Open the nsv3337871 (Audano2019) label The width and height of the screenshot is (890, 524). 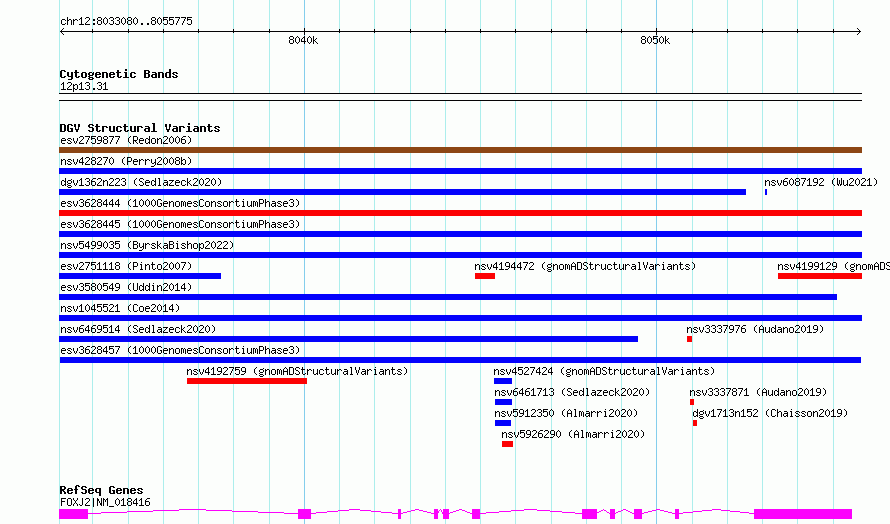(x=758, y=392)
